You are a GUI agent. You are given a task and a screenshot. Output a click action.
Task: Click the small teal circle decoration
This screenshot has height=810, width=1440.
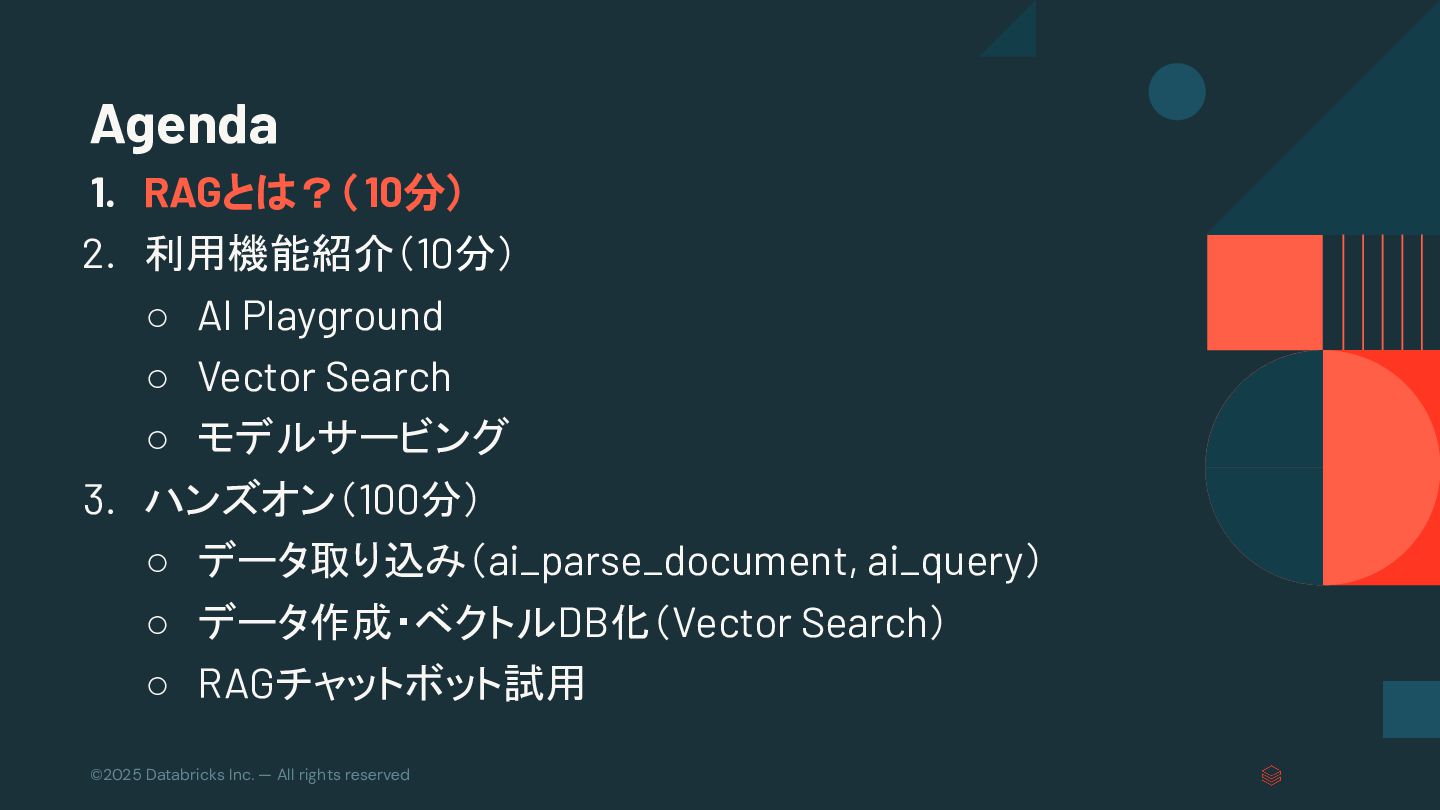pos(1177,92)
